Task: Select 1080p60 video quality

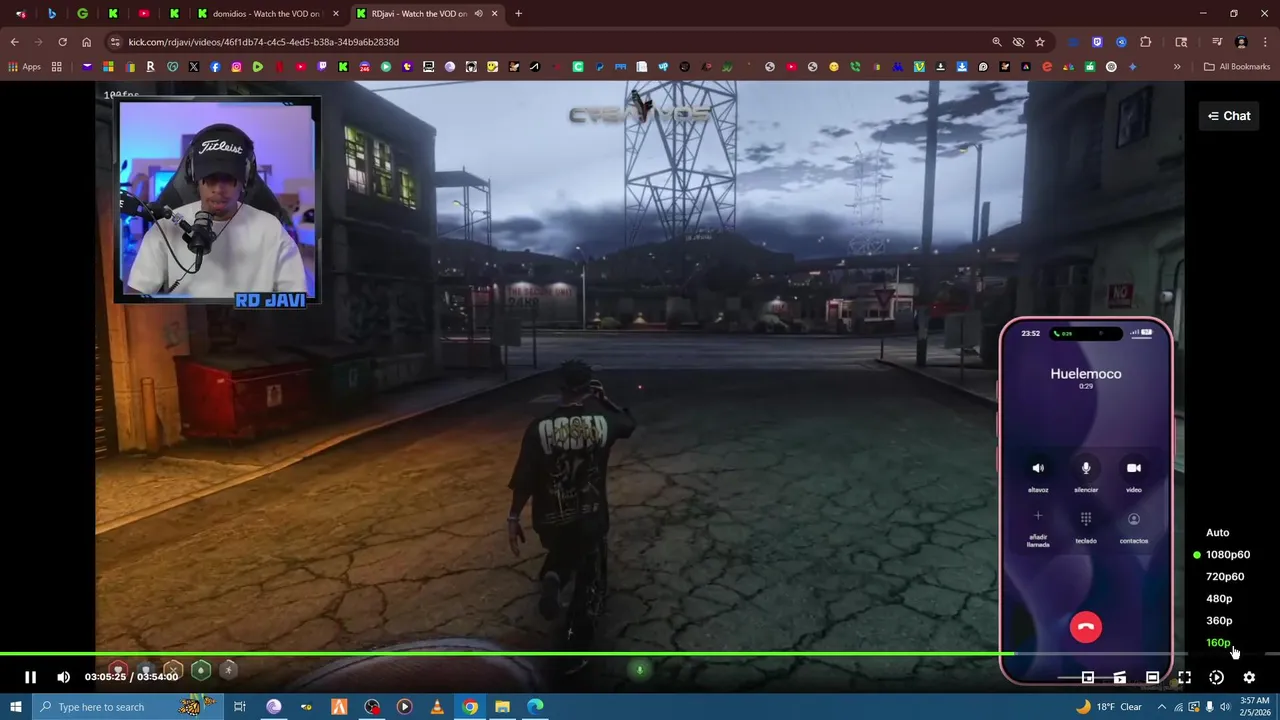Action: click(1227, 555)
